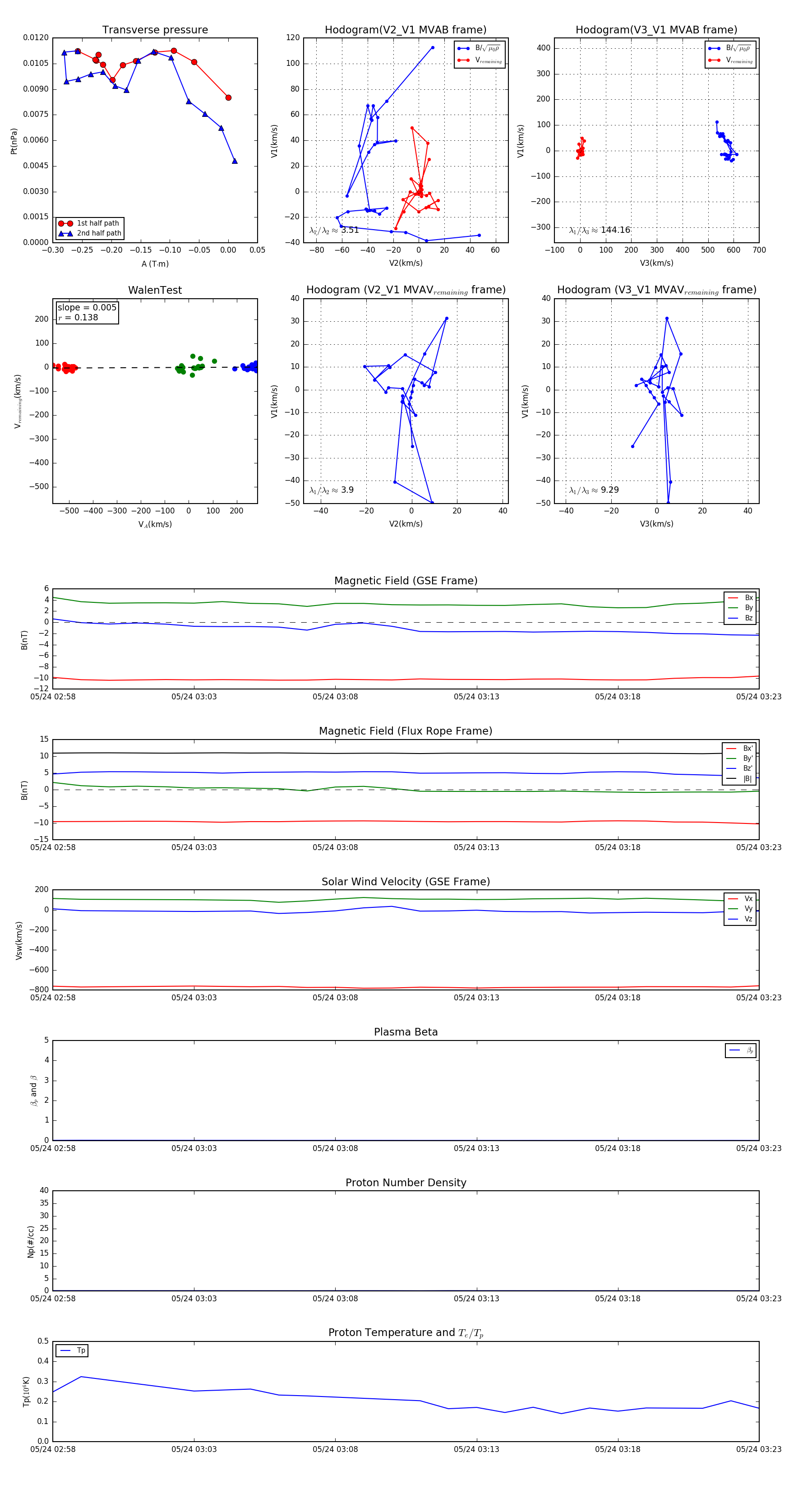
Task: Click the "05/24 03:13" tick under the Plasma Beta plot
Action: point(476,1148)
